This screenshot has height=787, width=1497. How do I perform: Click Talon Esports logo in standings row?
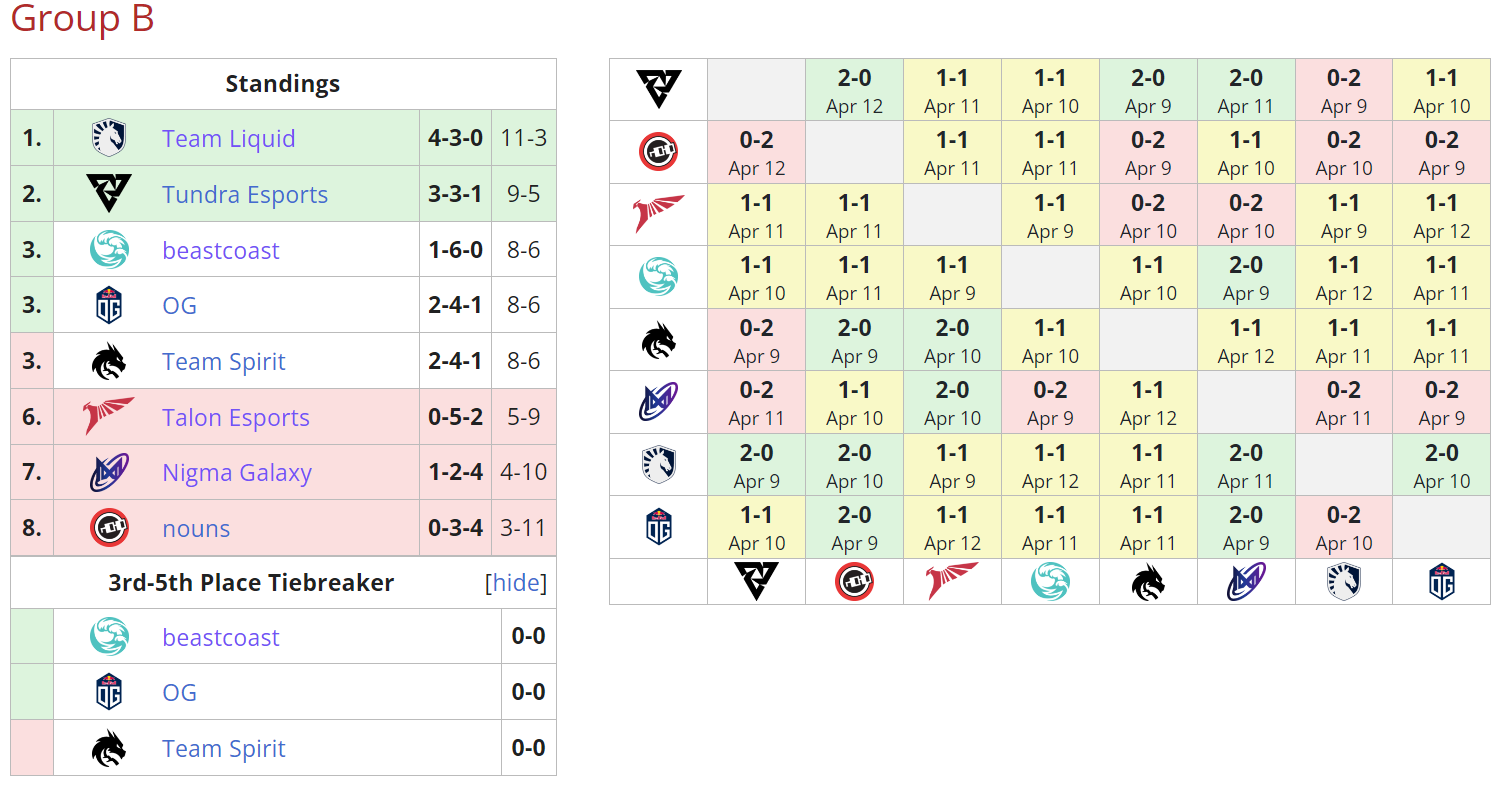pos(108,417)
